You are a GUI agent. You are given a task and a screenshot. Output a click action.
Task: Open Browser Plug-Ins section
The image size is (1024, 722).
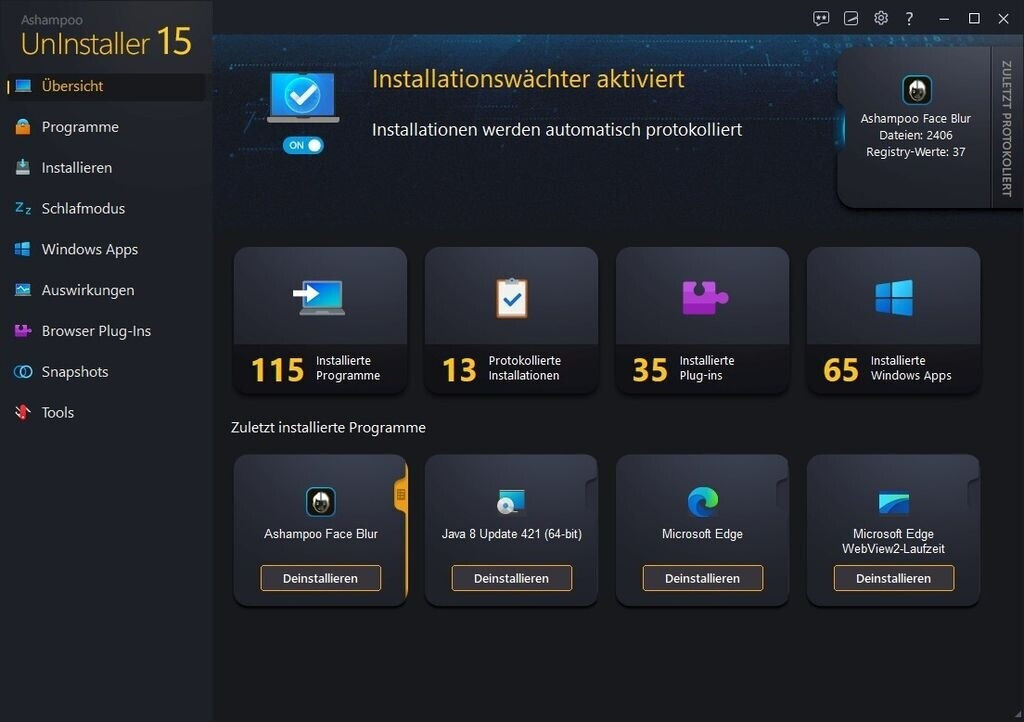96,331
